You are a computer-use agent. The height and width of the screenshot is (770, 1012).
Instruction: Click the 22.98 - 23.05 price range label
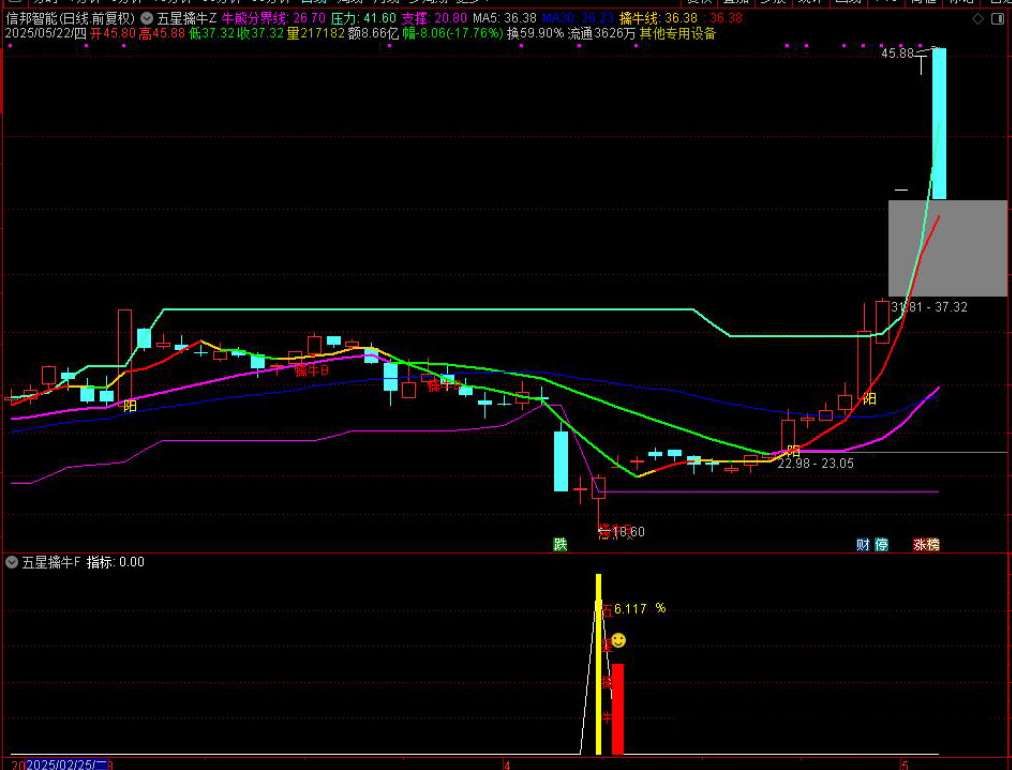(815, 463)
